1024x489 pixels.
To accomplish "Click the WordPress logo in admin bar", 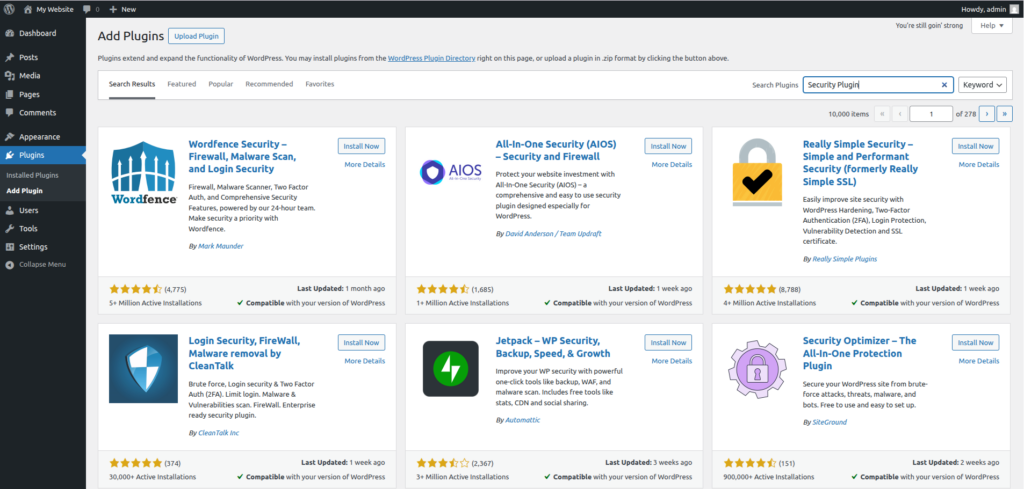I will (9, 9).
